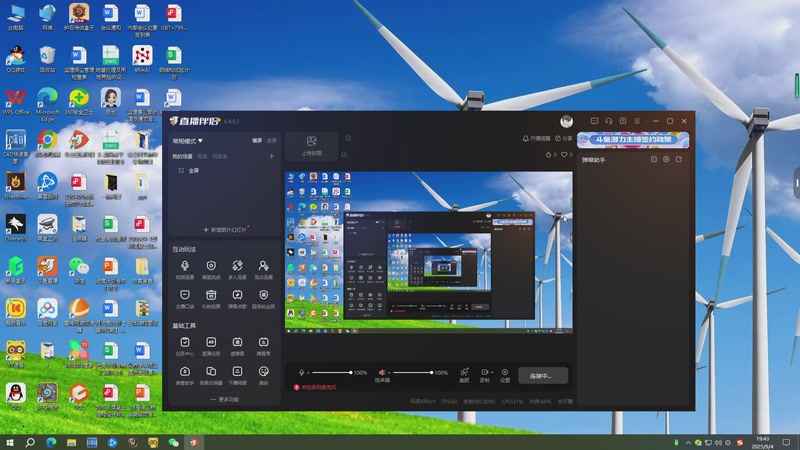
Task: Expand 更多功能 more functions
Action: 224,399
